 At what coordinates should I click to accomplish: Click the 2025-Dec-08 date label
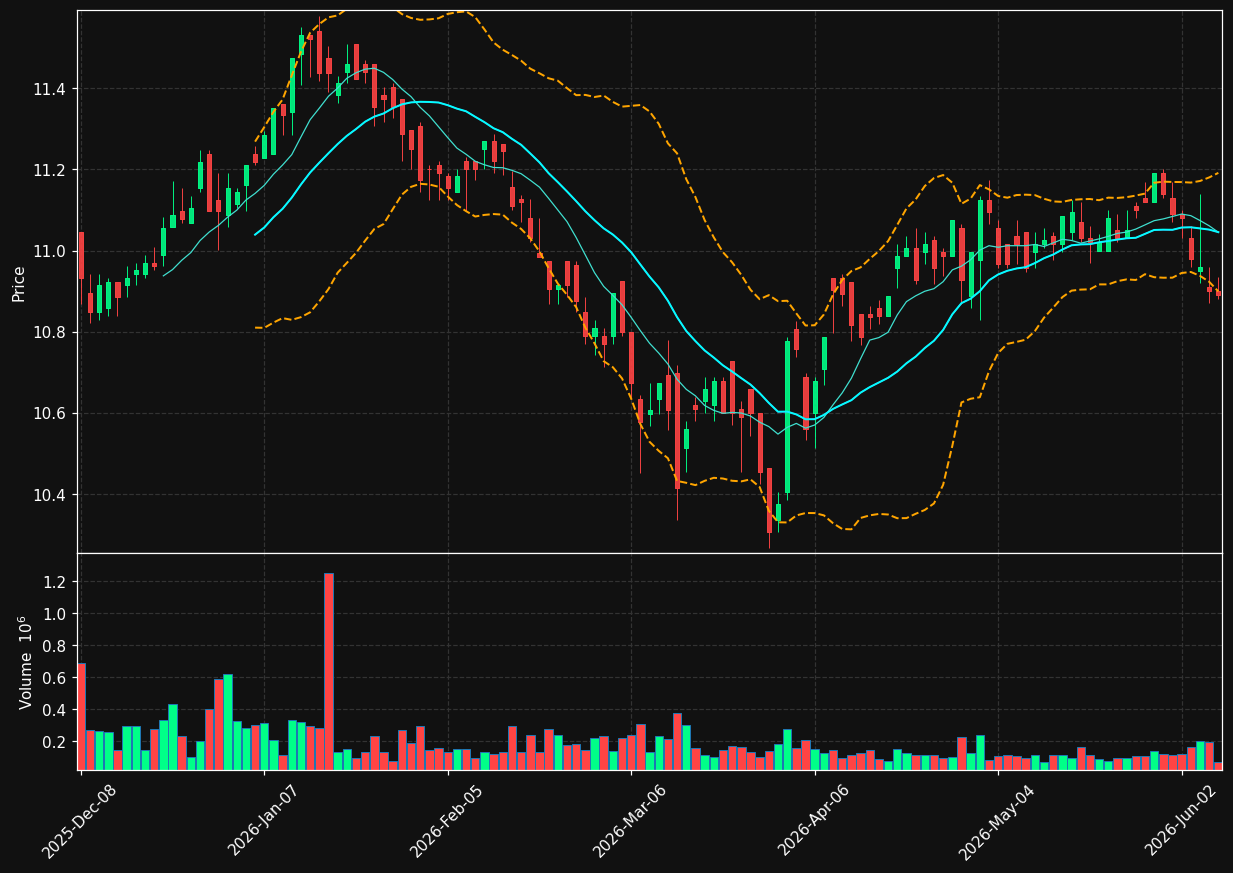point(79,820)
